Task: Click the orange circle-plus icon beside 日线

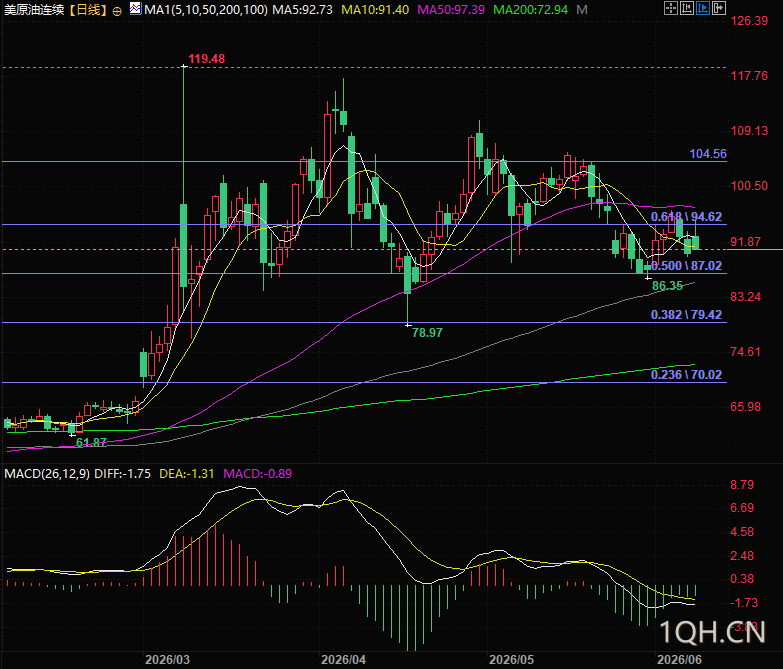Action: (x=117, y=11)
